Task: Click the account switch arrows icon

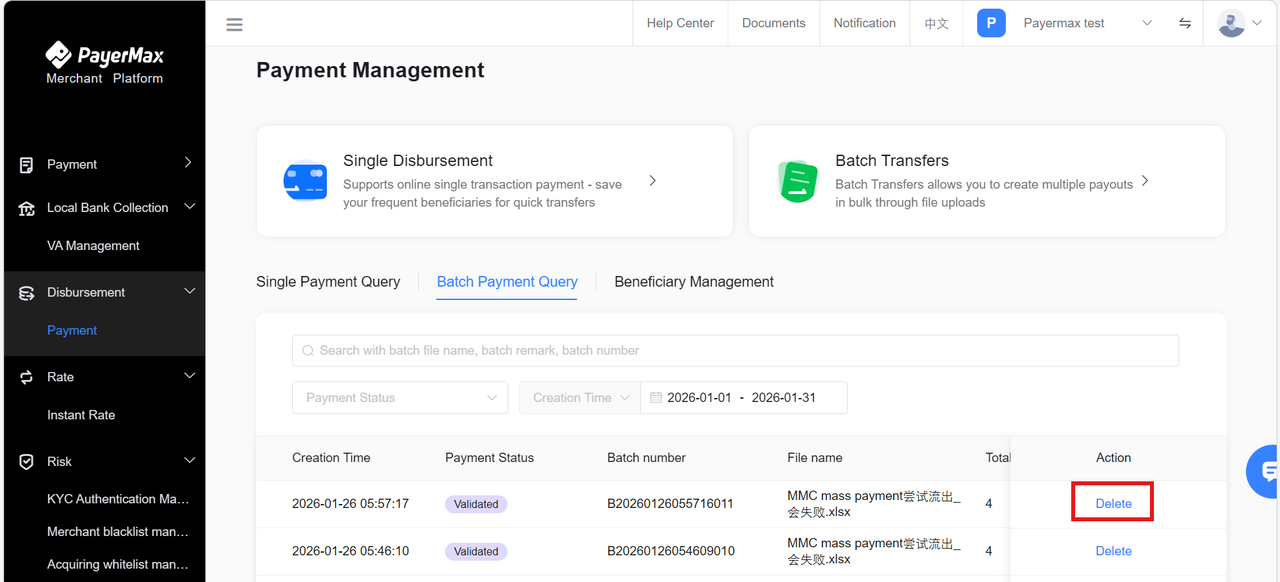Action: [1185, 23]
